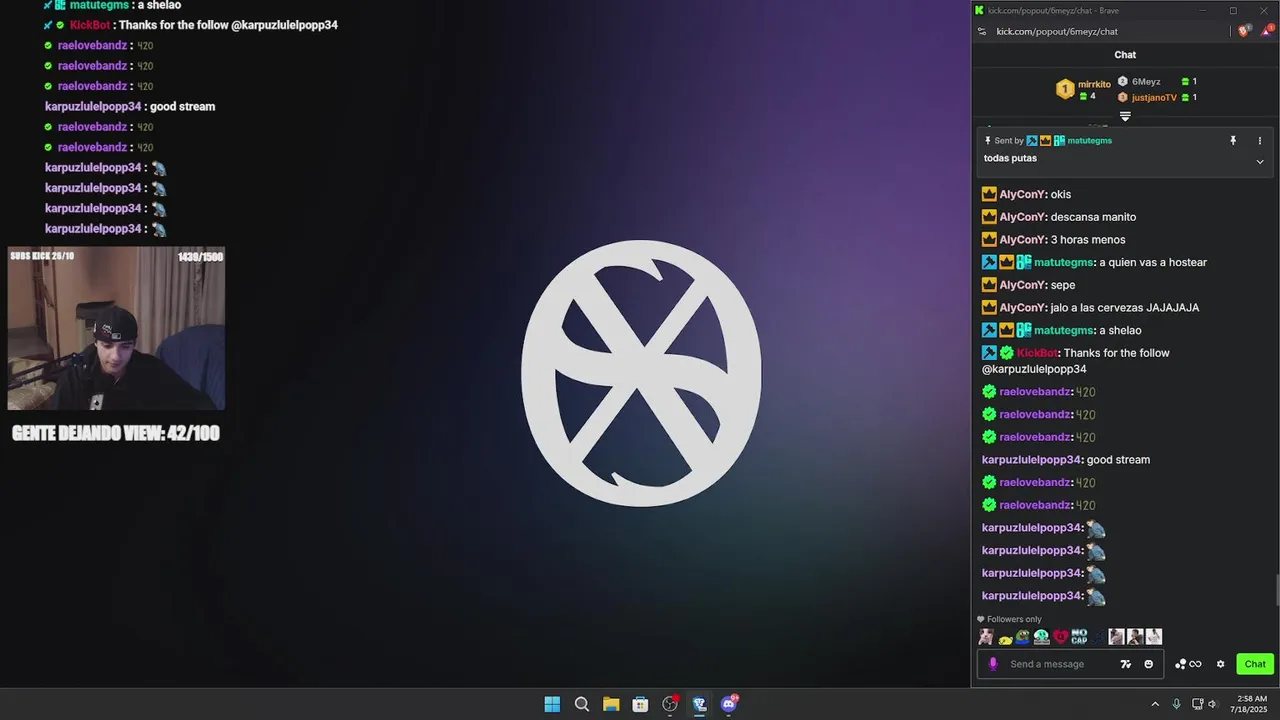The height and width of the screenshot is (720, 1280).
Task: Click the Chat header tab
Action: point(1125,55)
